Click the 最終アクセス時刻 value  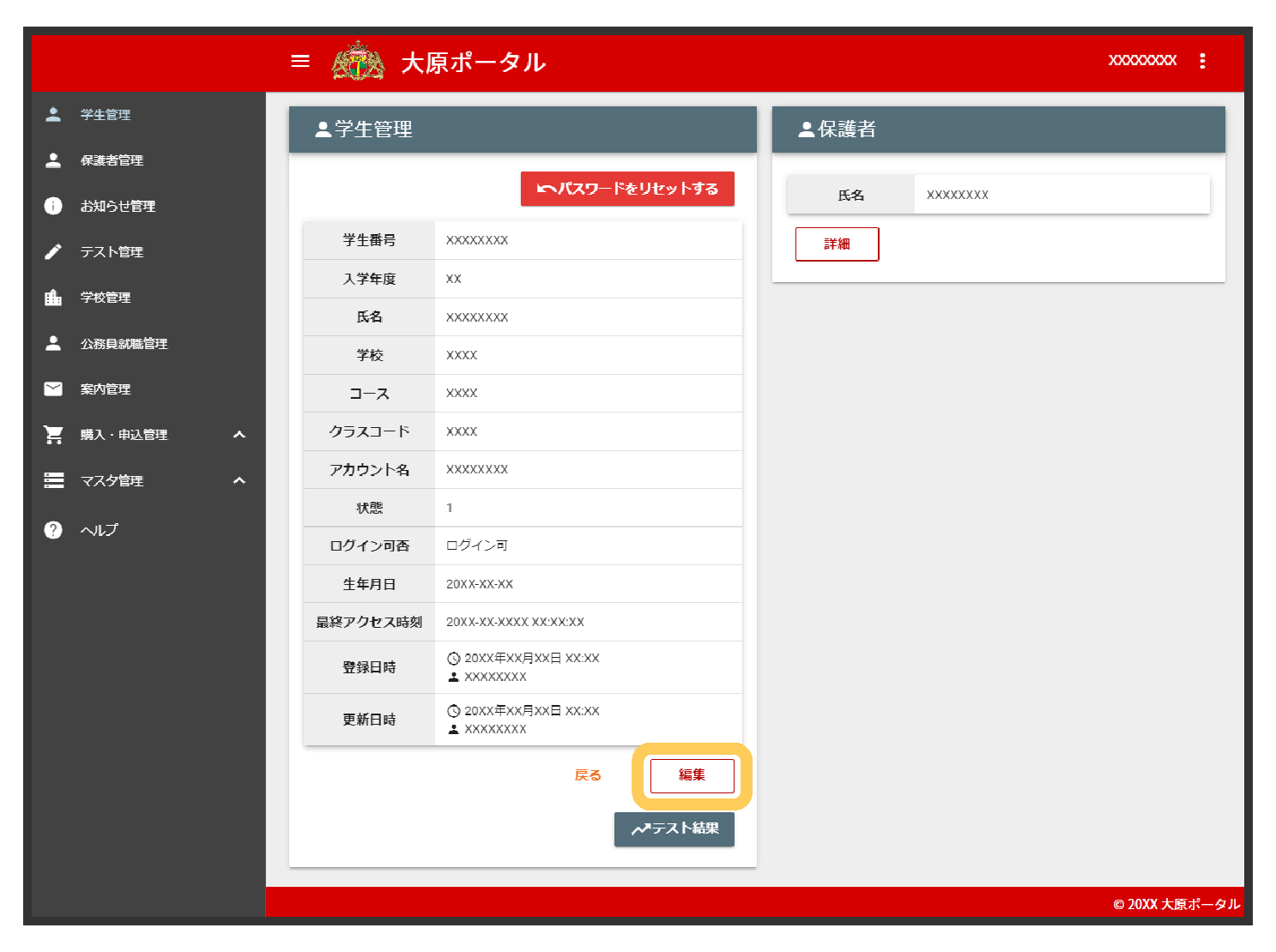coord(515,622)
